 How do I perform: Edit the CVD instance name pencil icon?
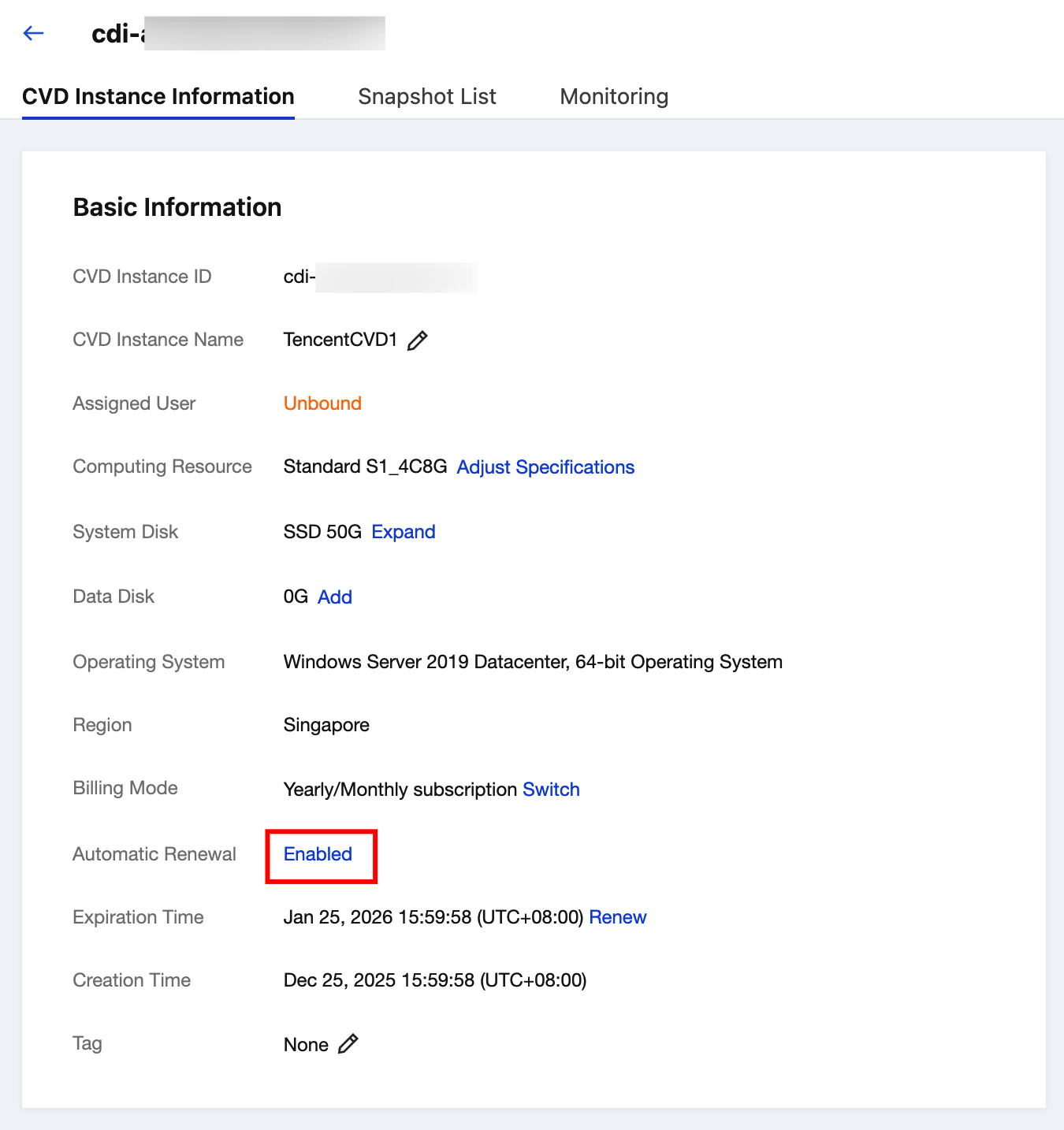click(418, 340)
